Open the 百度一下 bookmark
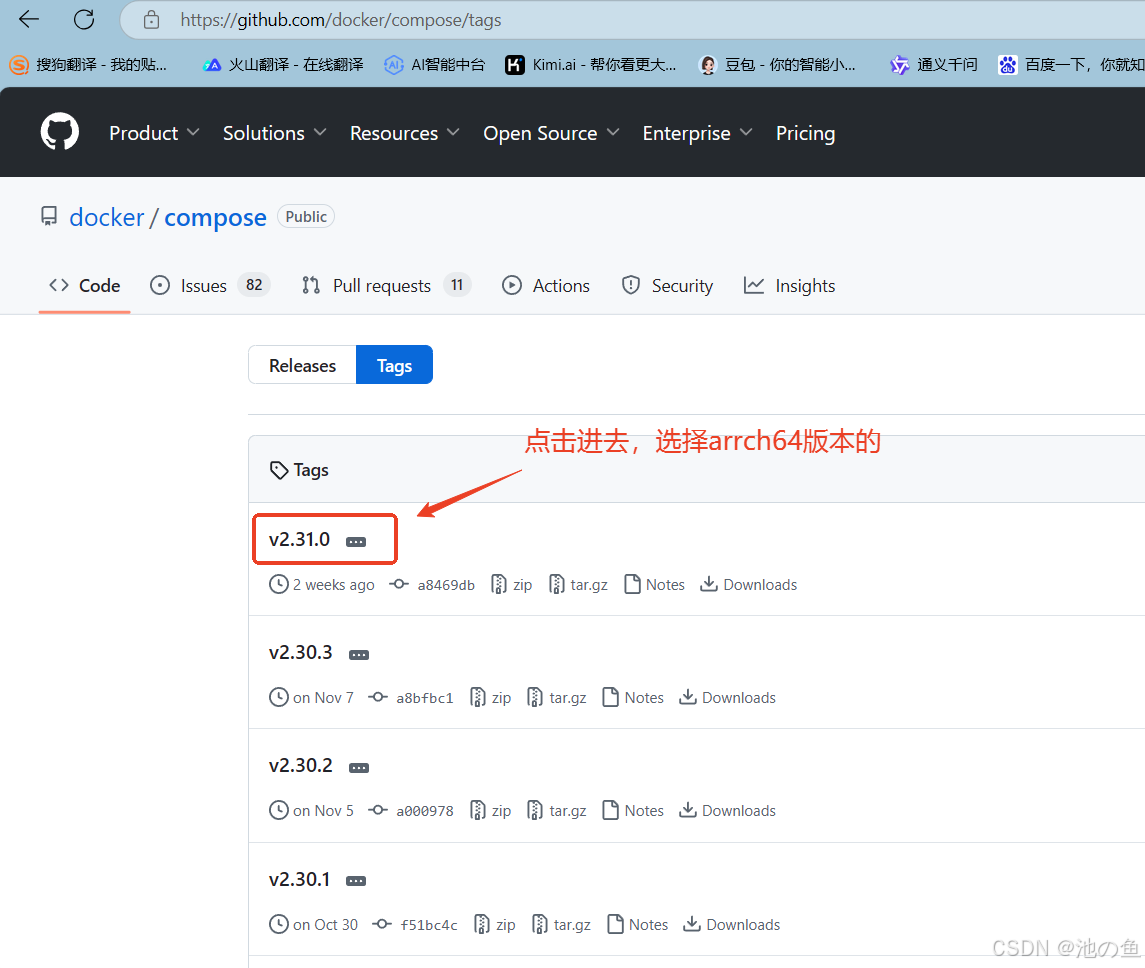The height and width of the screenshot is (968, 1145). pos(1071,65)
